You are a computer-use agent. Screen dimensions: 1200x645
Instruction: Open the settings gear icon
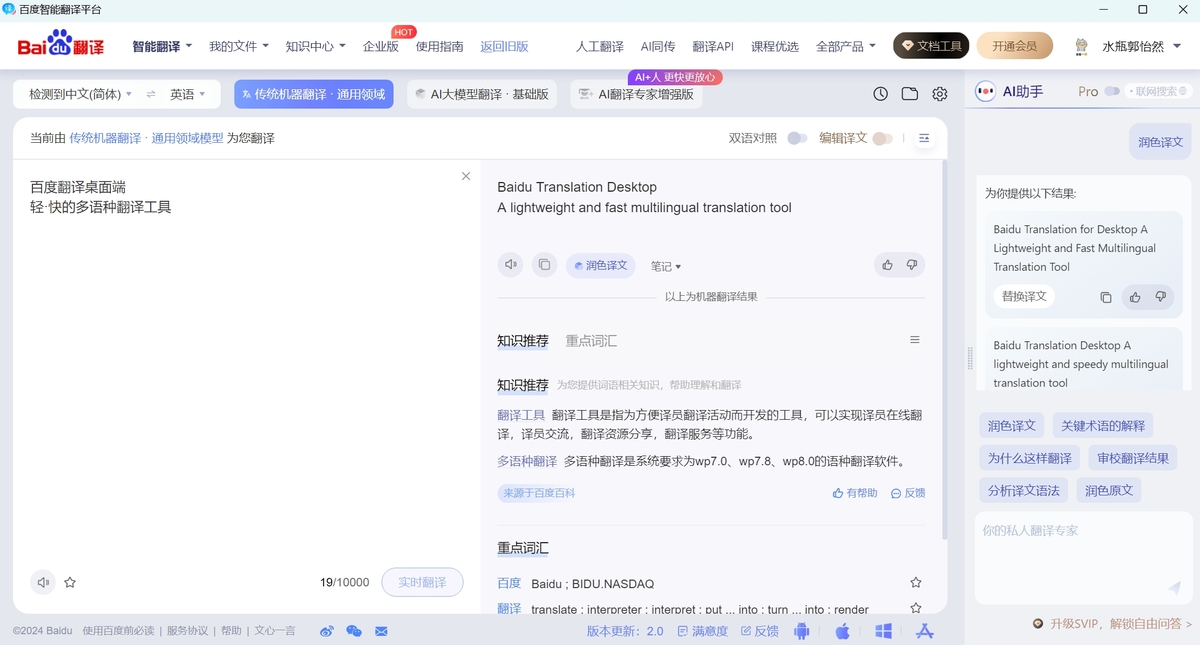939,92
